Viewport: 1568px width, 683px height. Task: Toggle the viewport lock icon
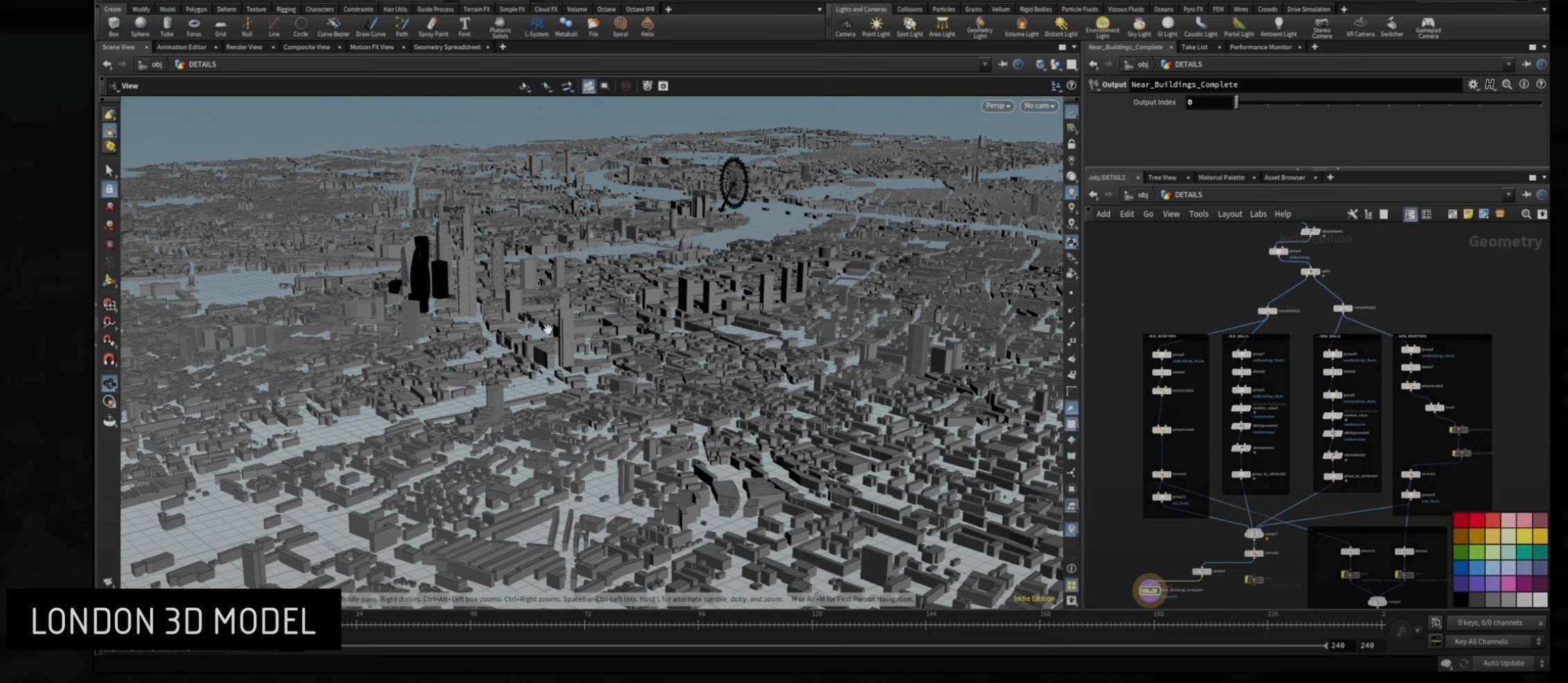1071,144
